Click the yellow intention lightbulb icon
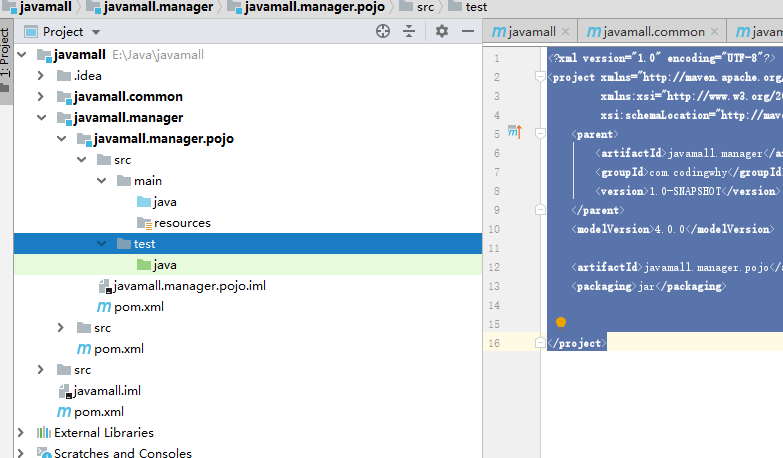Viewport: 783px width, 458px height. (x=561, y=323)
